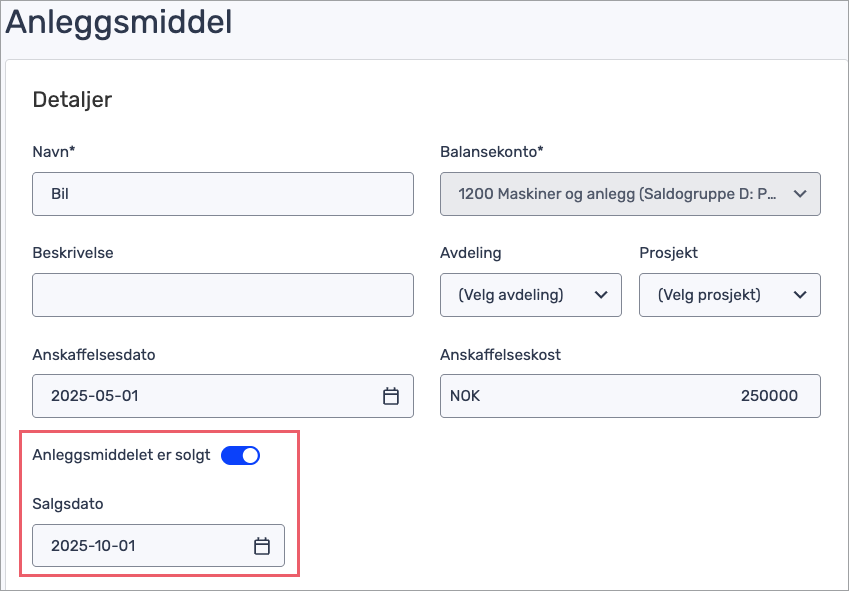Open the Salgsdato calendar picker icon
The image size is (849, 591).
point(262,546)
